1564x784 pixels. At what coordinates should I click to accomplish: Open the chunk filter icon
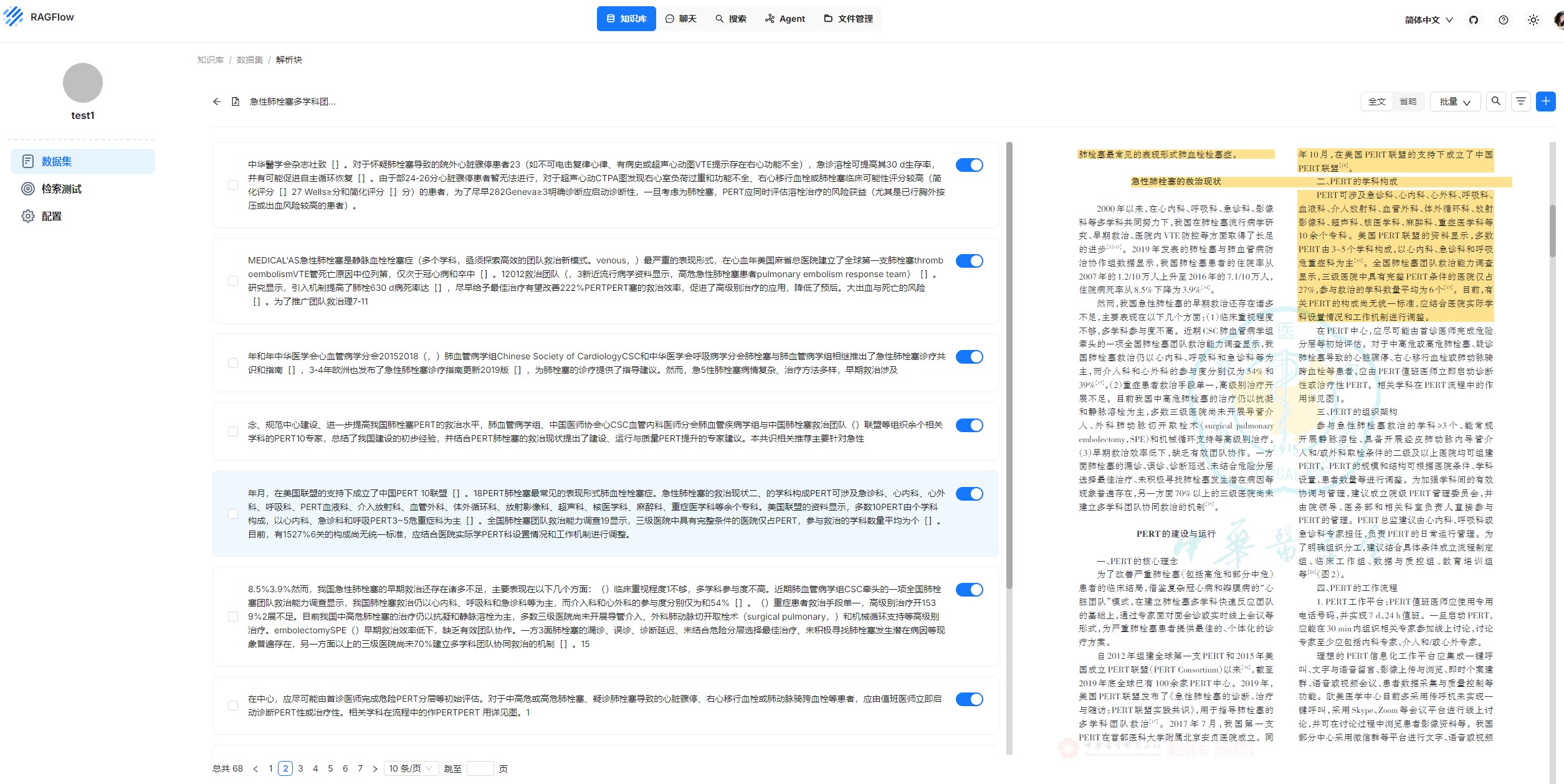pyautogui.click(x=1521, y=102)
